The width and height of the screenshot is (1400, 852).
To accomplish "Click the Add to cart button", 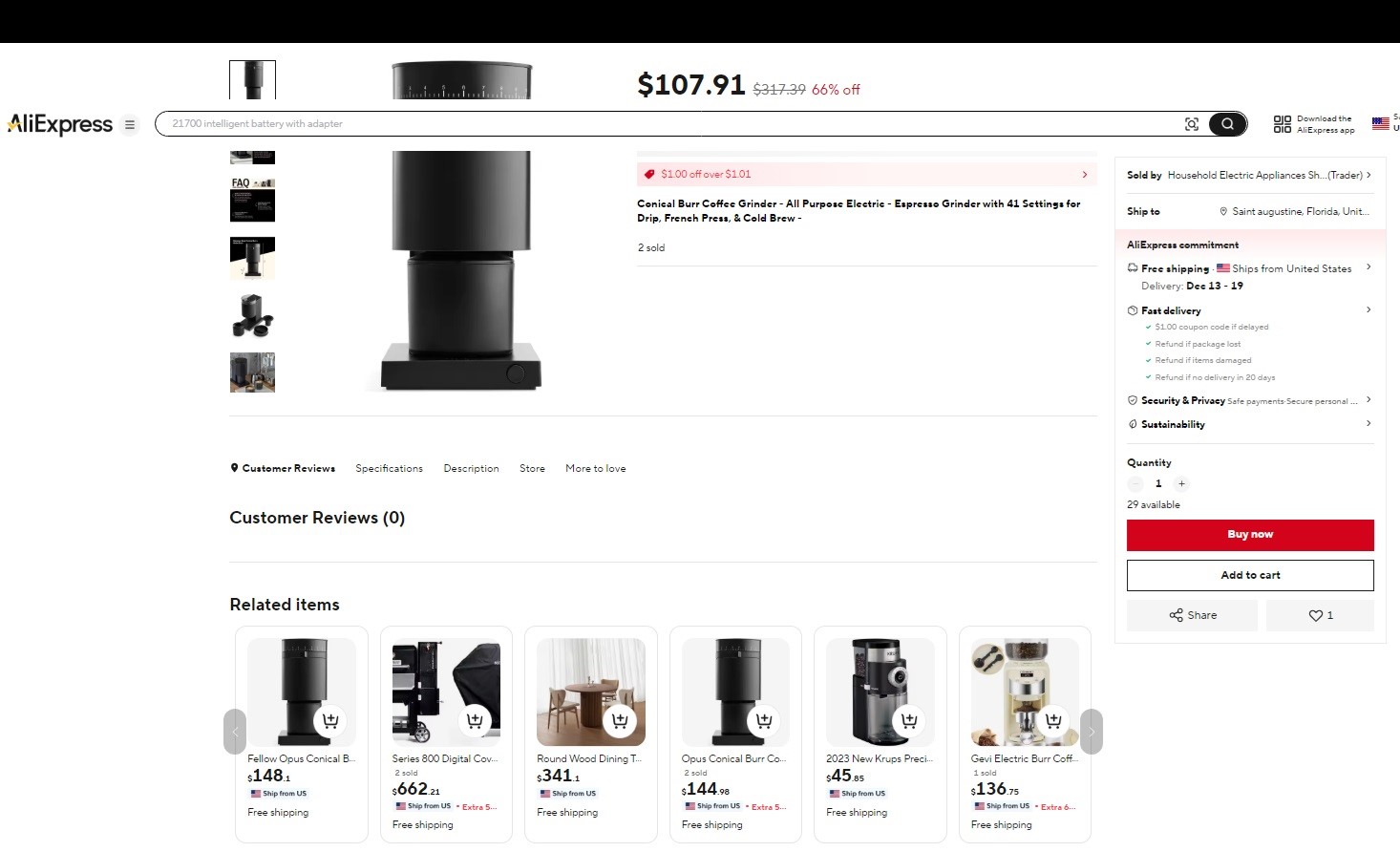I will tap(1250, 575).
